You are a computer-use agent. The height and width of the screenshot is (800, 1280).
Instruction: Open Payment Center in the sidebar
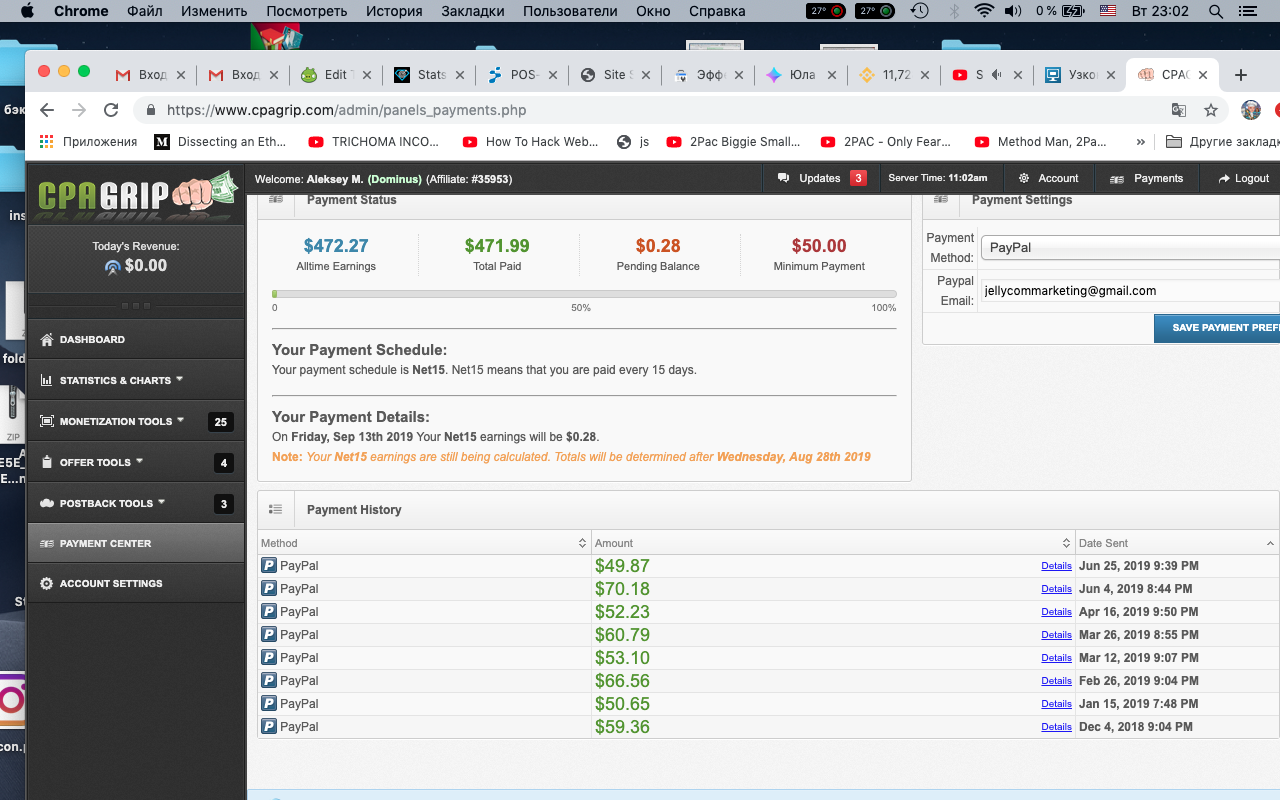pyautogui.click(x=136, y=543)
